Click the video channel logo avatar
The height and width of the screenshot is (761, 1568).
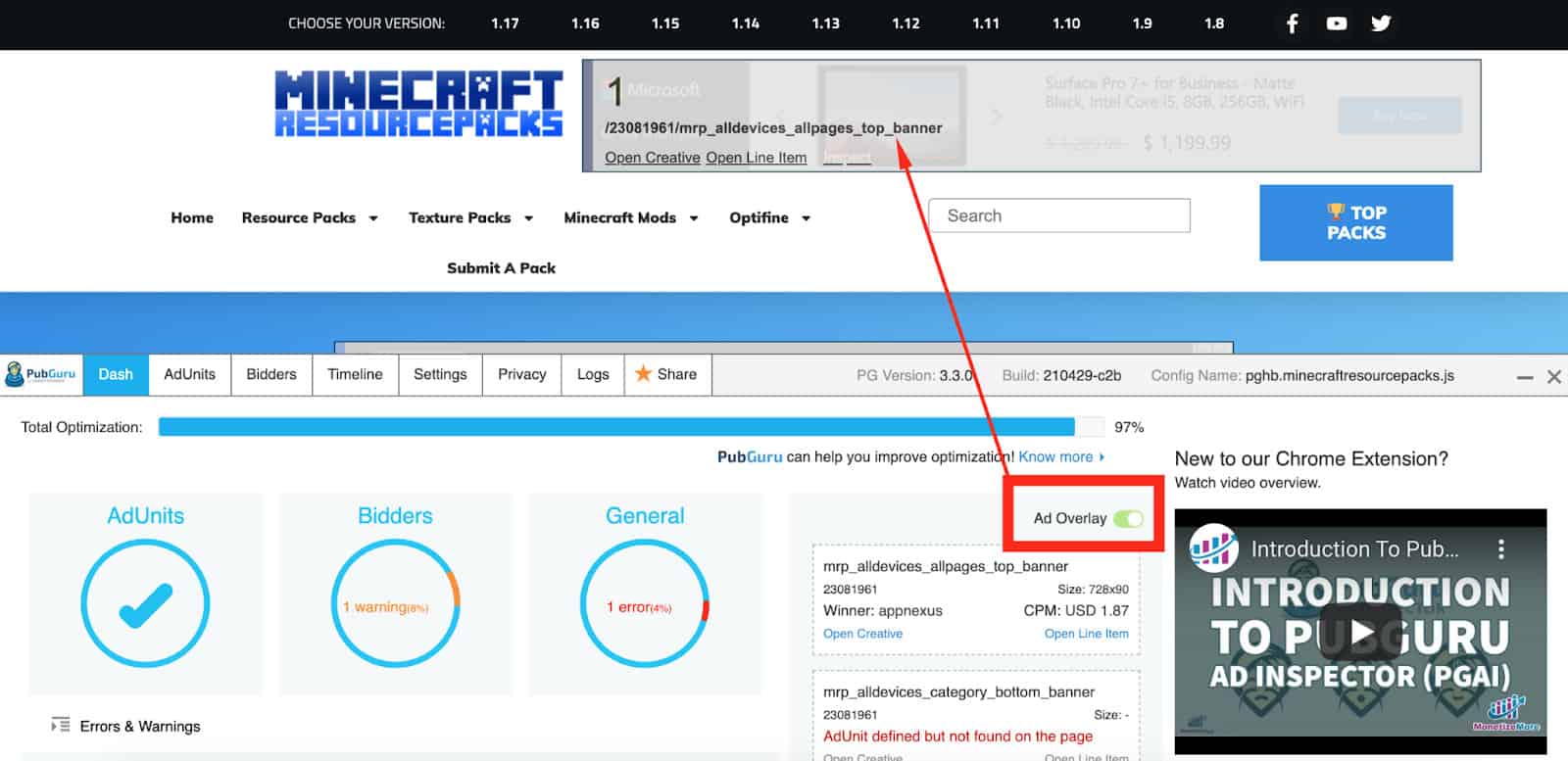pyautogui.click(x=1213, y=548)
